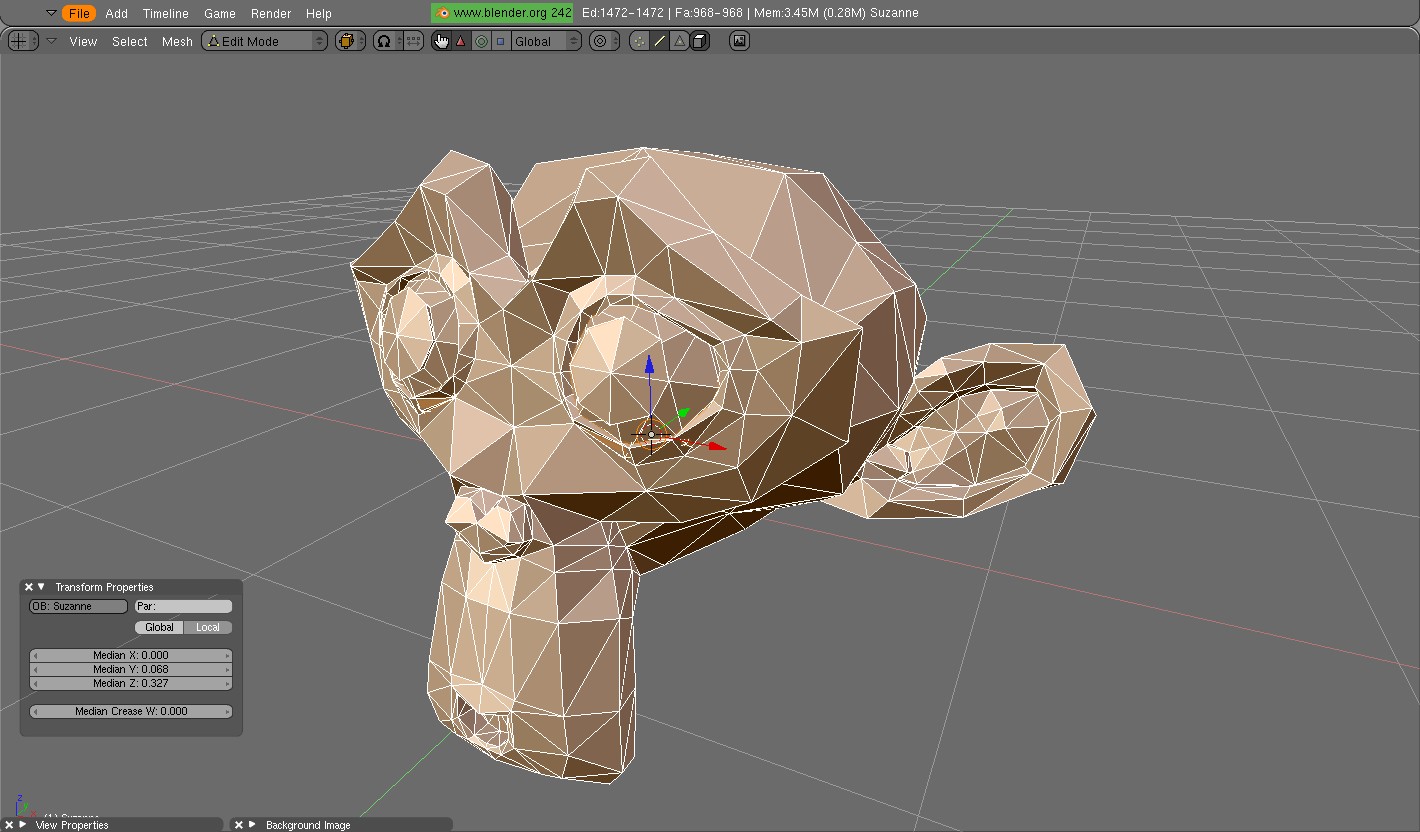
Task: Open the viewport draw type selector
Action: tap(349, 41)
